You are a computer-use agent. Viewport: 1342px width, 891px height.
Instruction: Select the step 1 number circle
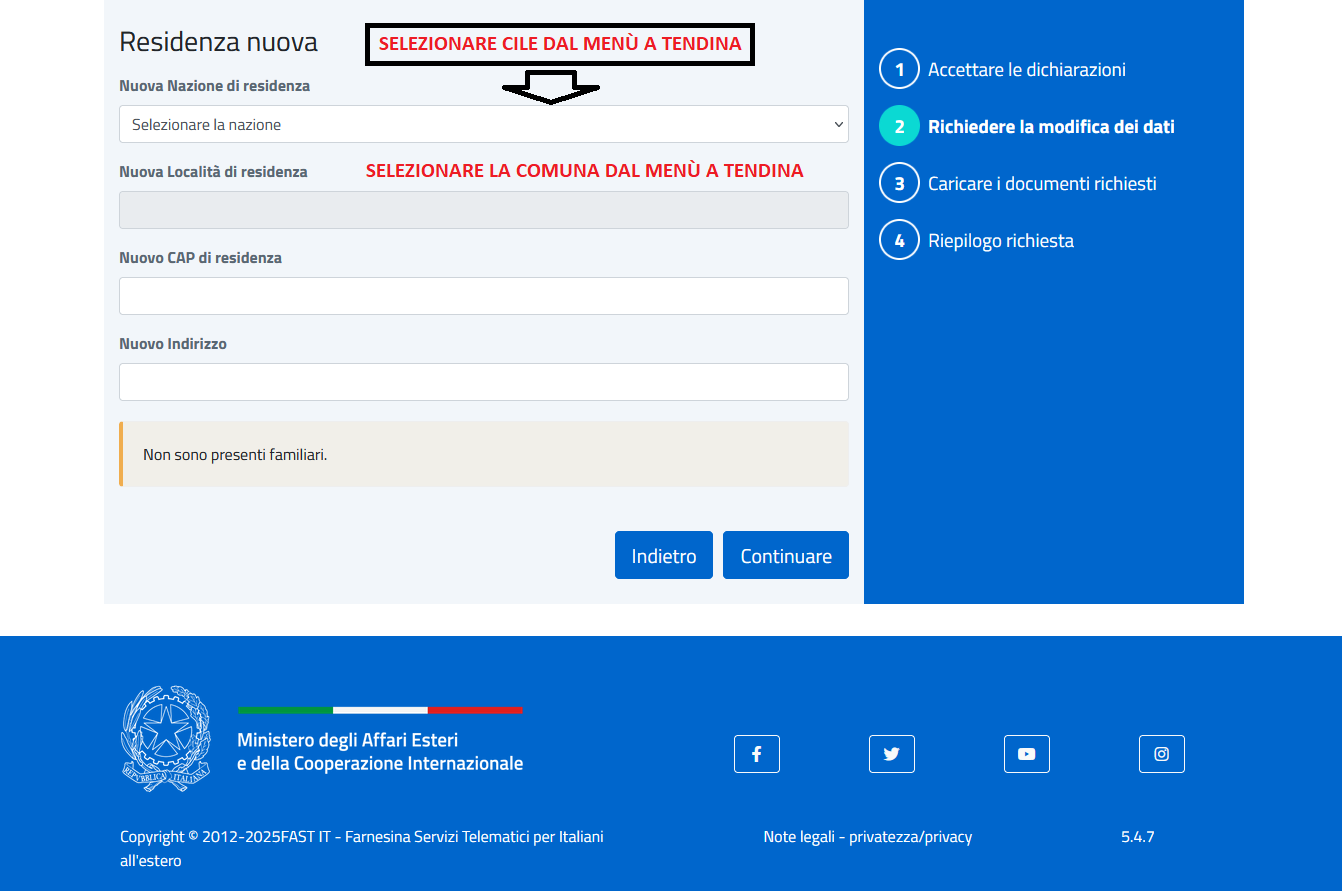(898, 70)
